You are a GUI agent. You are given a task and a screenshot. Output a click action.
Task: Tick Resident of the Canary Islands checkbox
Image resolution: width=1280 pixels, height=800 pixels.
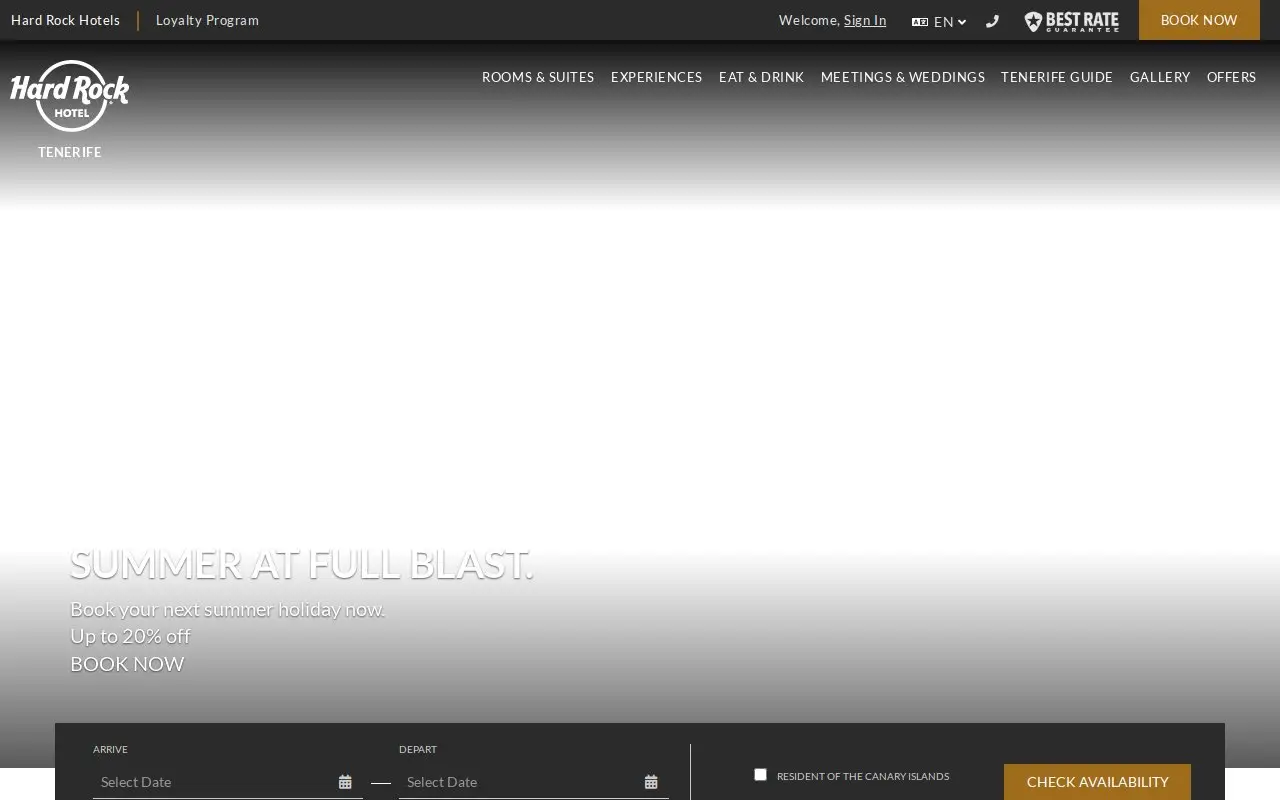click(x=760, y=774)
